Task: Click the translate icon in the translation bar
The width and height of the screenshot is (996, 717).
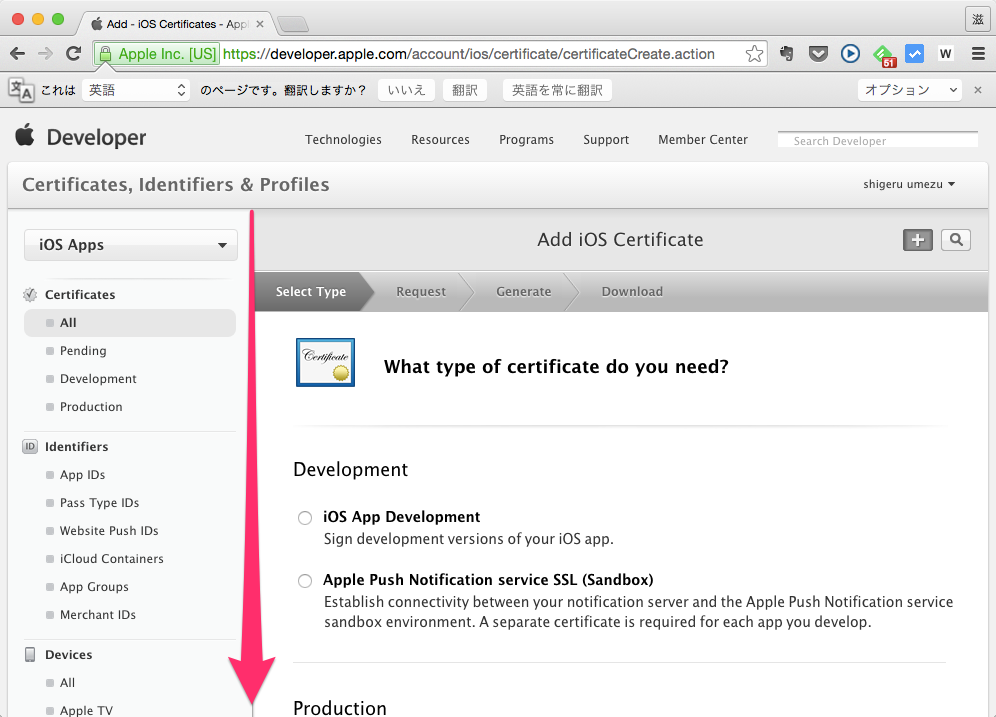Action: coord(21,90)
